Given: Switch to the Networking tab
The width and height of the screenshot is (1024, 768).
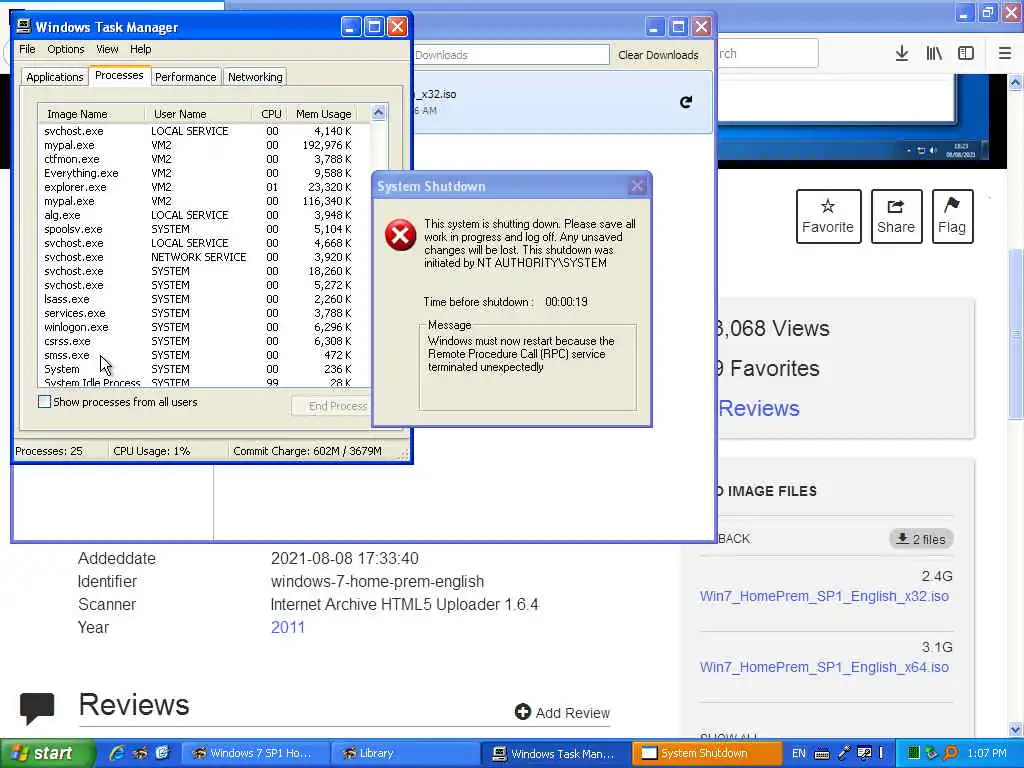Looking at the screenshot, I should (x=255, y=77).
